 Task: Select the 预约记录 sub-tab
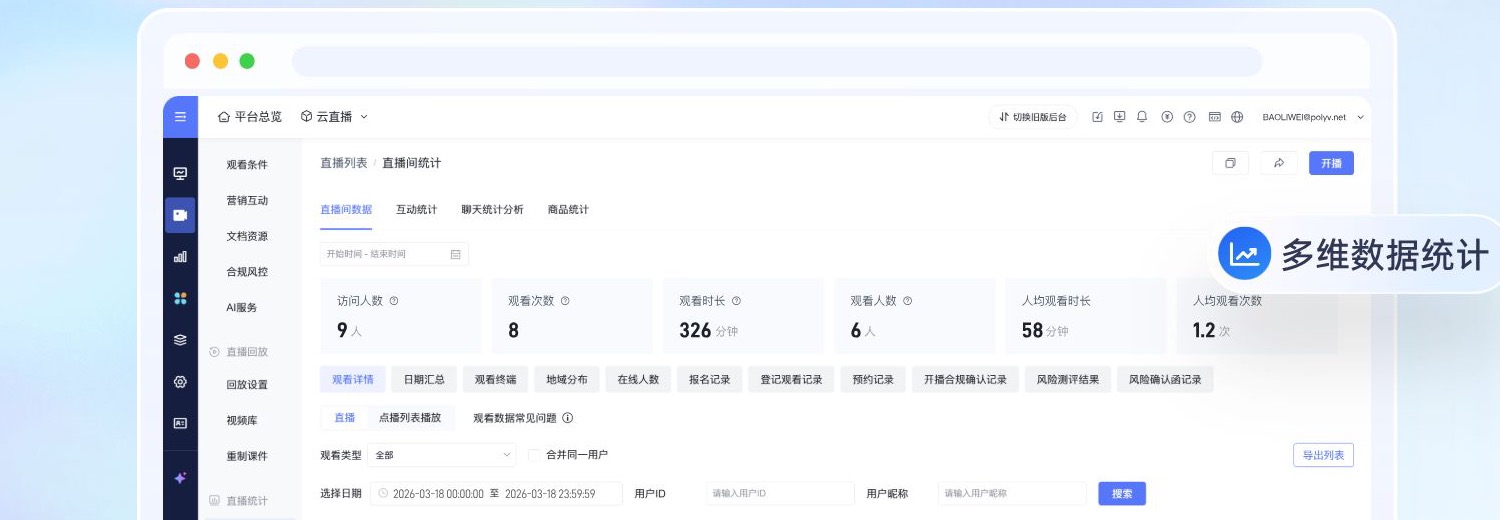pyautogui.click(x=873, y=380)
